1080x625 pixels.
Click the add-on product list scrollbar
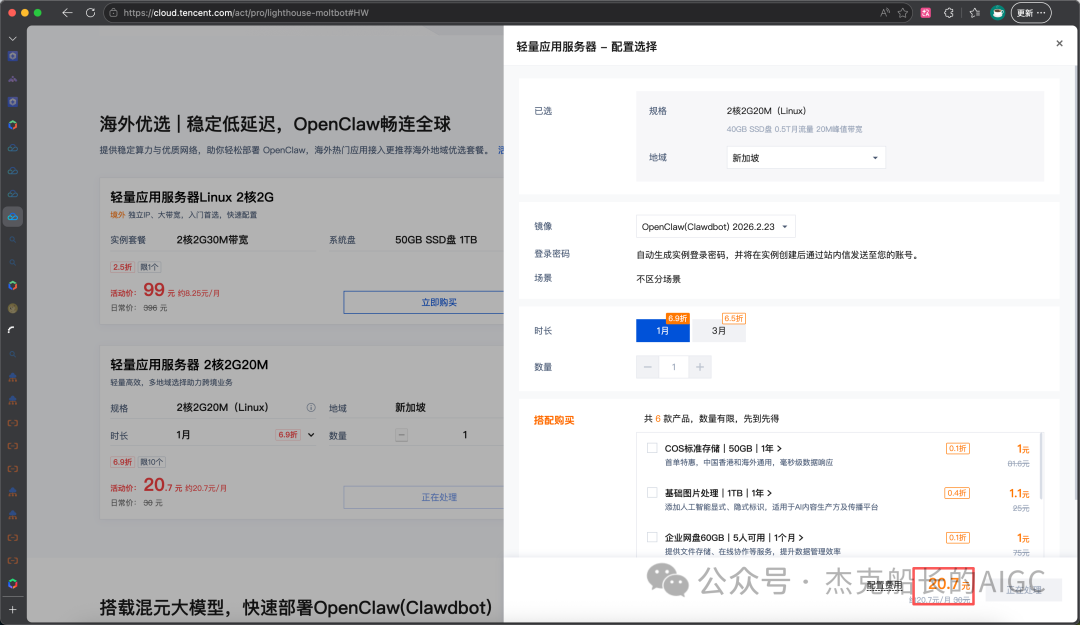click(x=1040, y=466)
